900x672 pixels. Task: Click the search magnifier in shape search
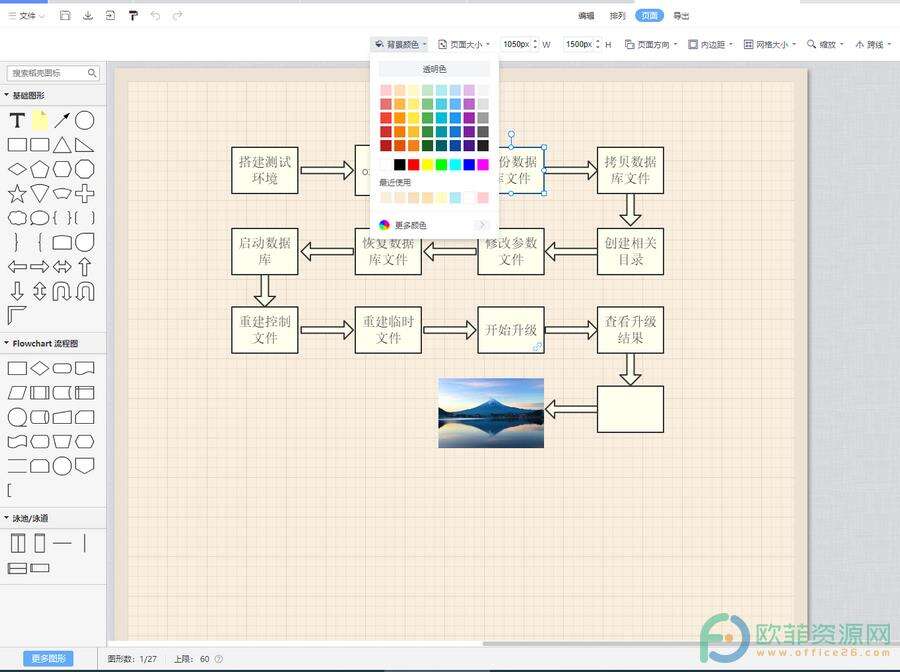(x=92, y=73)
